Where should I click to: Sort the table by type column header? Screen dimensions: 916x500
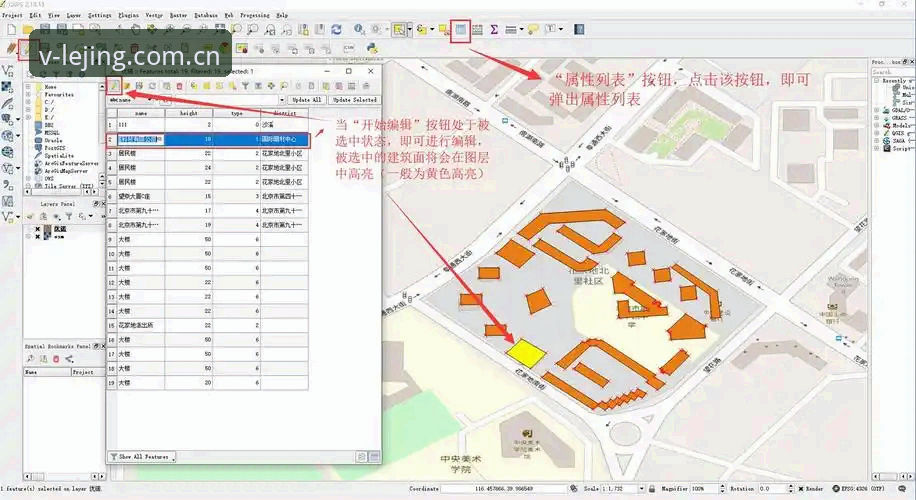click(237, 113)
